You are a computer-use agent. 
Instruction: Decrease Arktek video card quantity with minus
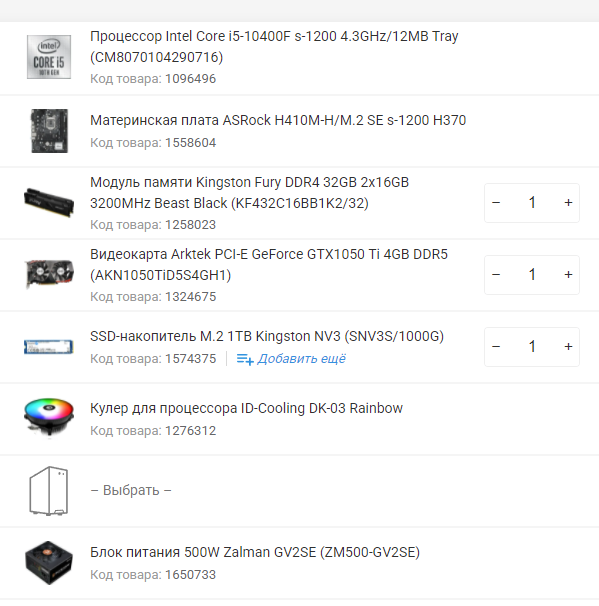[x=496, y=274]
